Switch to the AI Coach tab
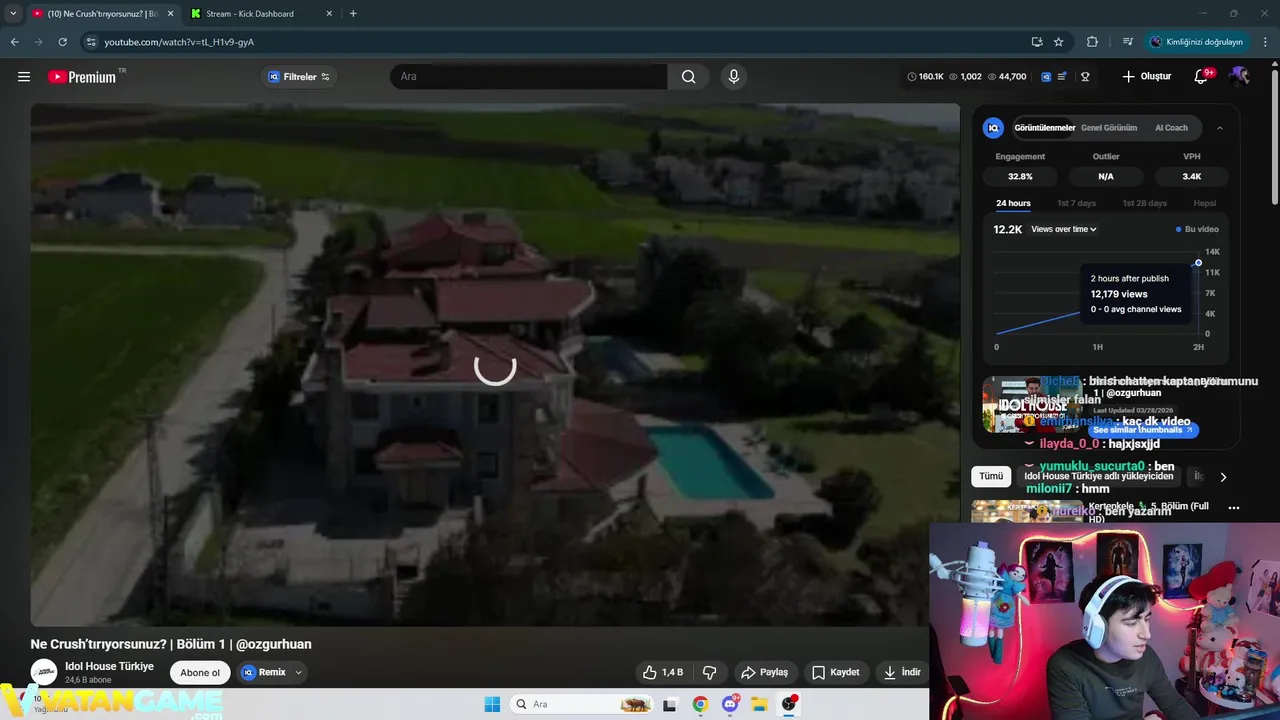 coord(1171,128)
